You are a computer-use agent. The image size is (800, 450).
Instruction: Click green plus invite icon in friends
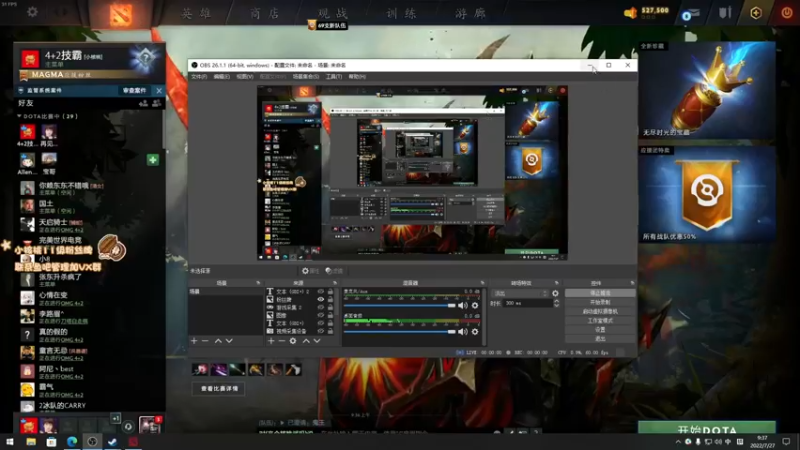[153, 160]
